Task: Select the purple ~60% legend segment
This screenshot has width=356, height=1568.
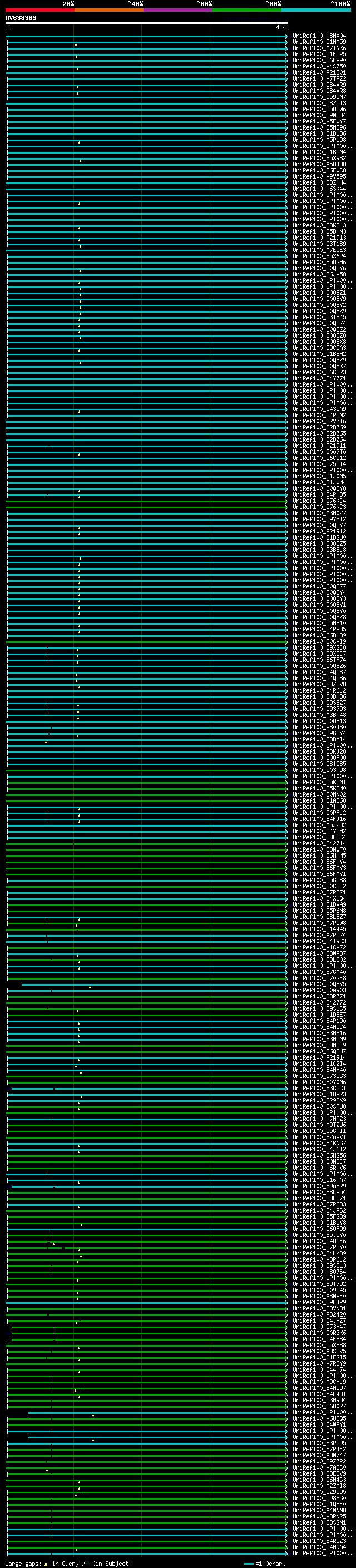Action: pyautogui.click(x=177, y=10)
